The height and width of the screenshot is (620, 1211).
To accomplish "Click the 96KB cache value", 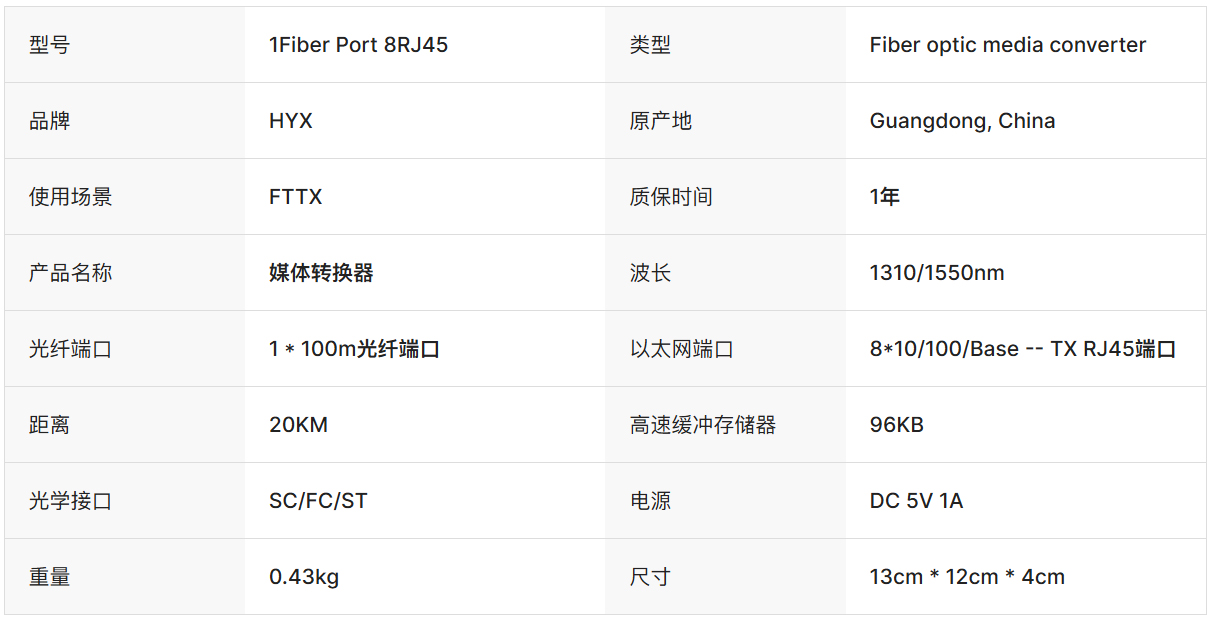I will tap(897, 425).
